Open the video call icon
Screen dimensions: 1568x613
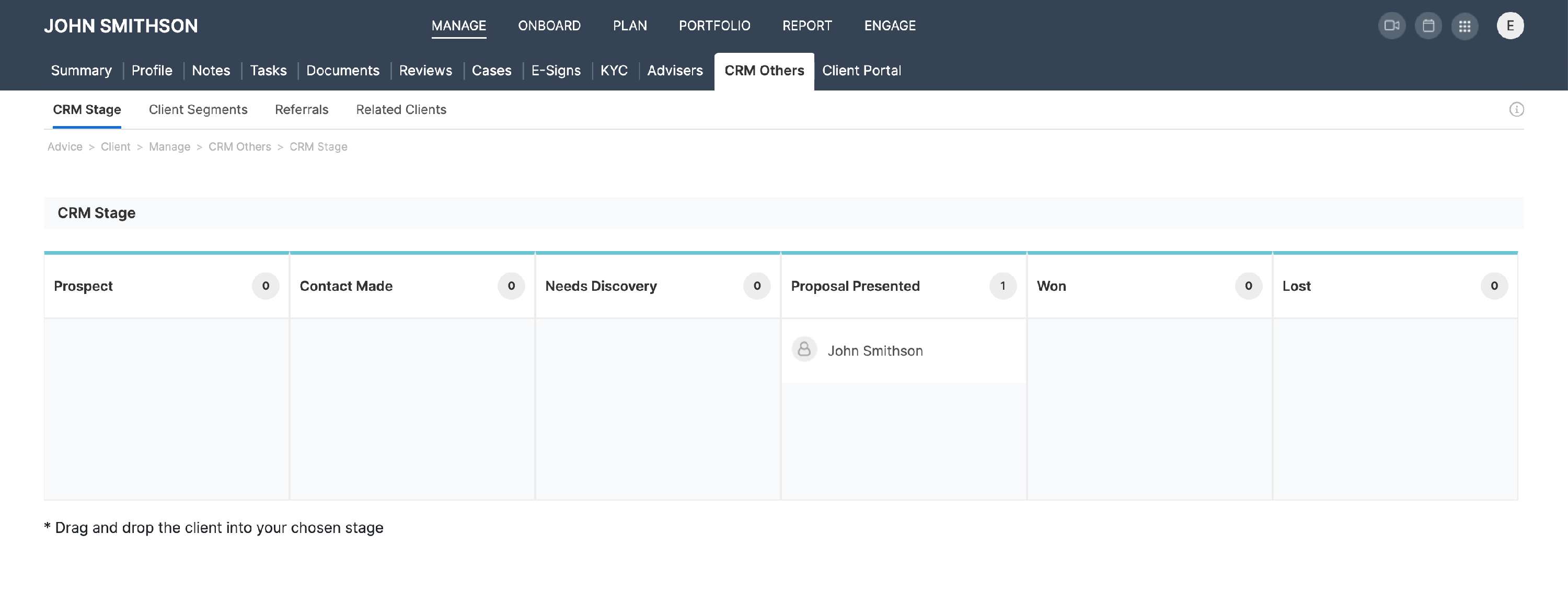point(1391,26)
